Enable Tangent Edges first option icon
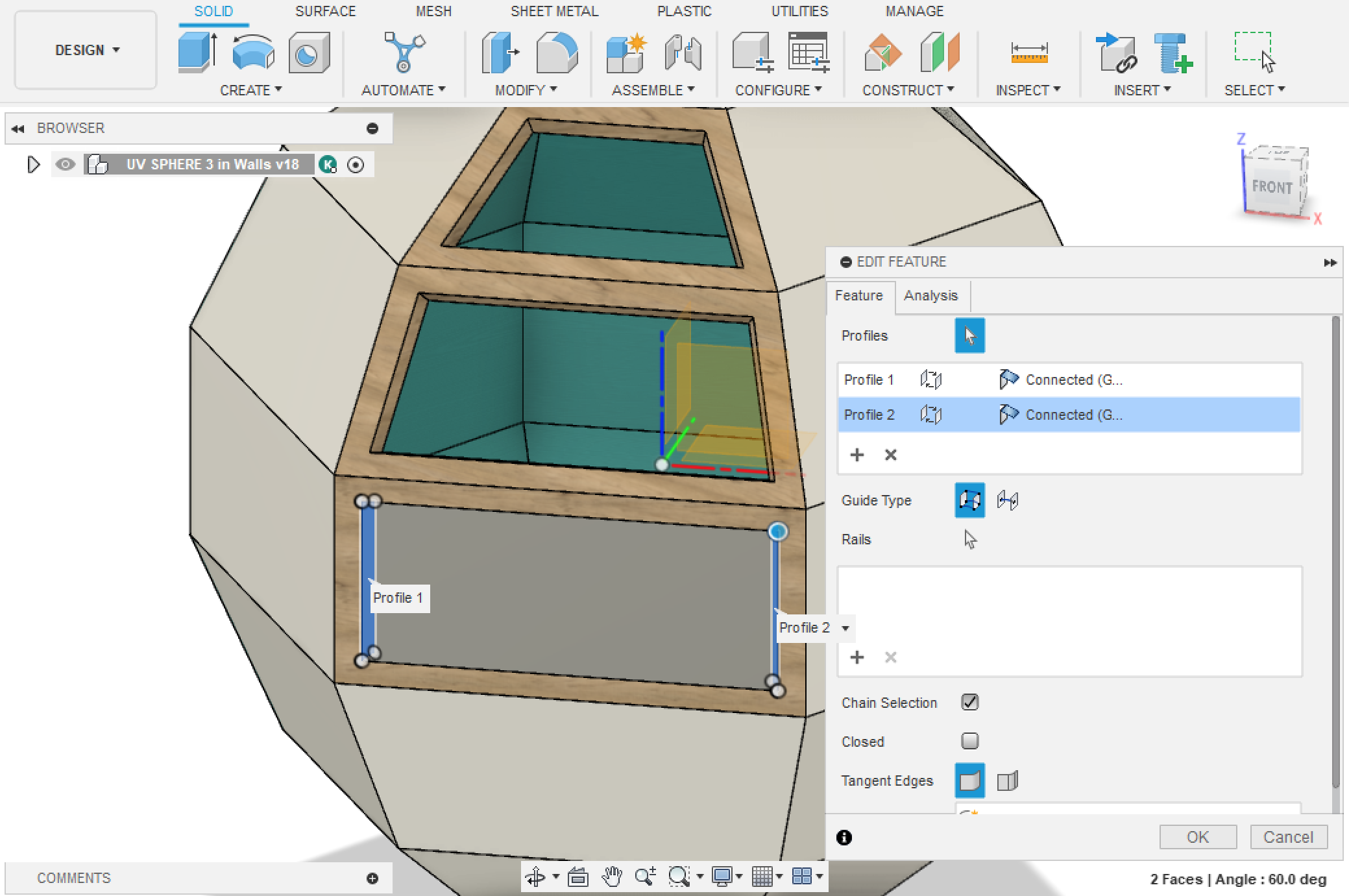This screenshot has width=1349, height=896. (969, 782)
